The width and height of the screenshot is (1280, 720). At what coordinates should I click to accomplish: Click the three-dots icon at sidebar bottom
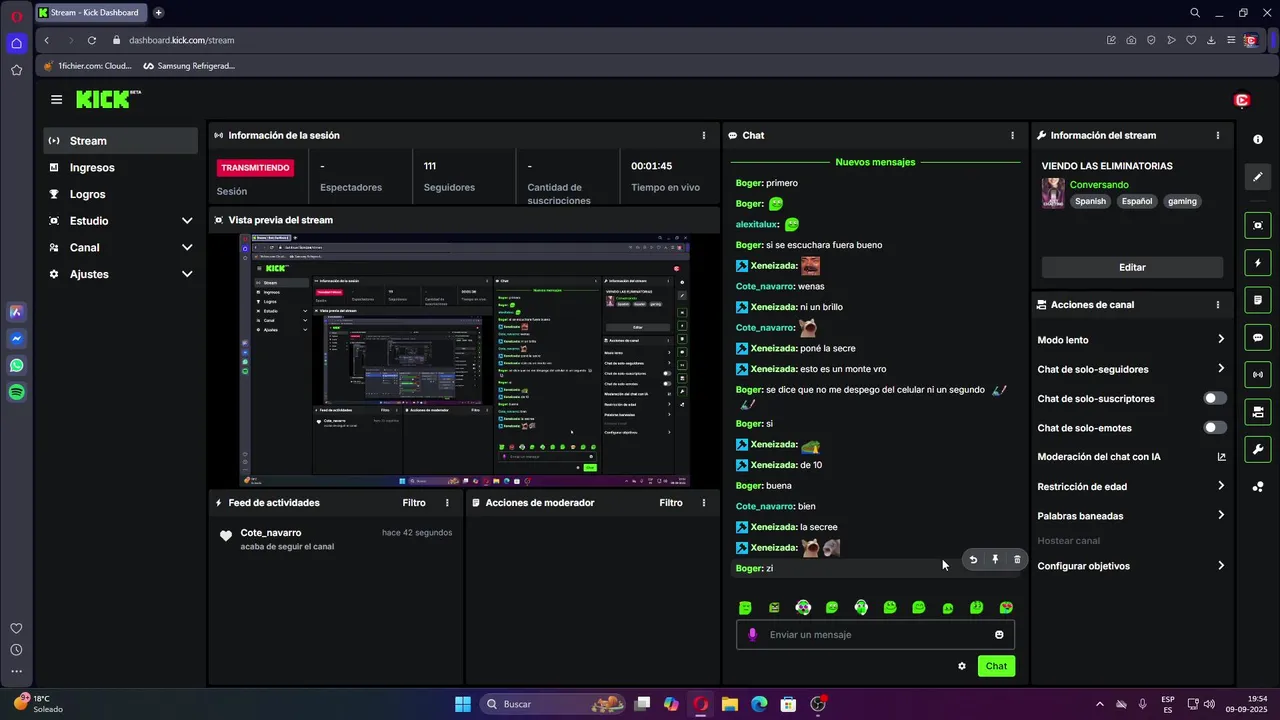pos(16,672)
